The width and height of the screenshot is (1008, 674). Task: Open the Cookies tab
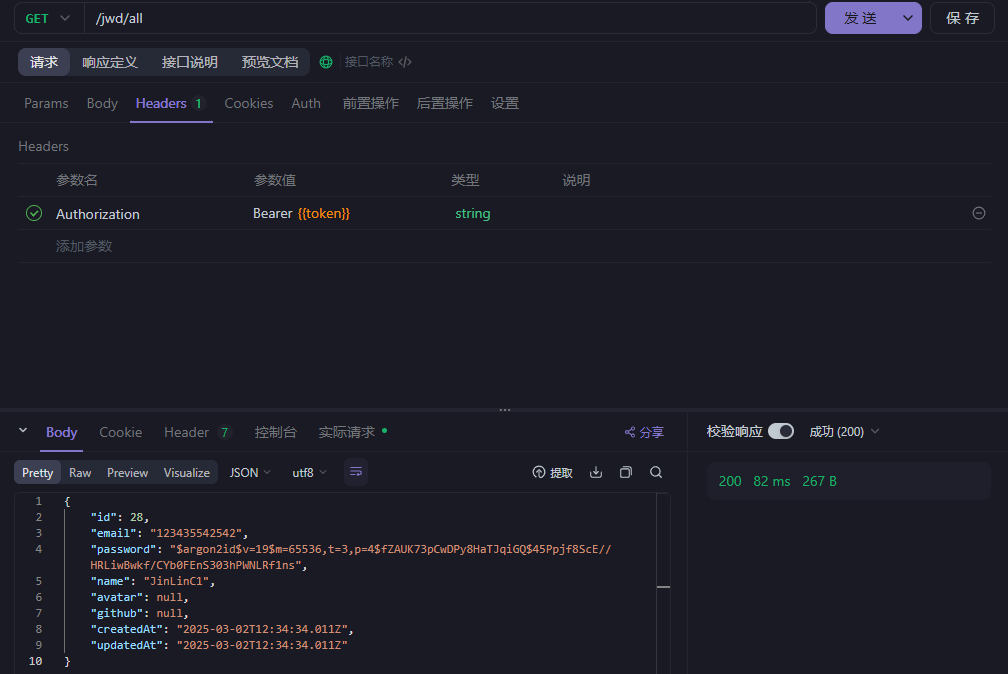point(249,104)
